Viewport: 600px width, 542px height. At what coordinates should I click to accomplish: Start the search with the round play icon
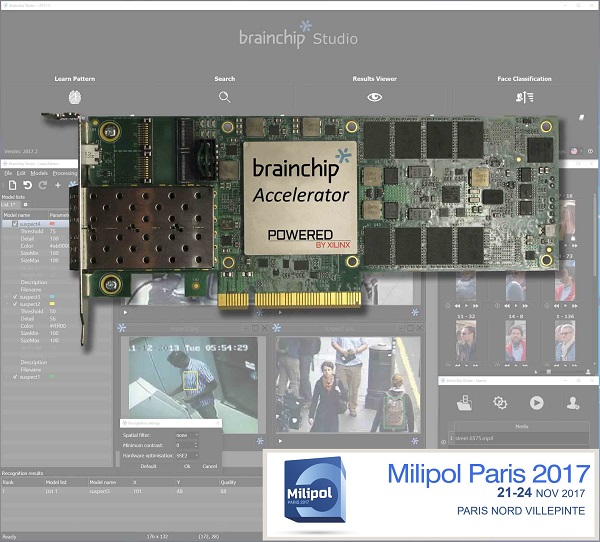[x=536, y=403]
